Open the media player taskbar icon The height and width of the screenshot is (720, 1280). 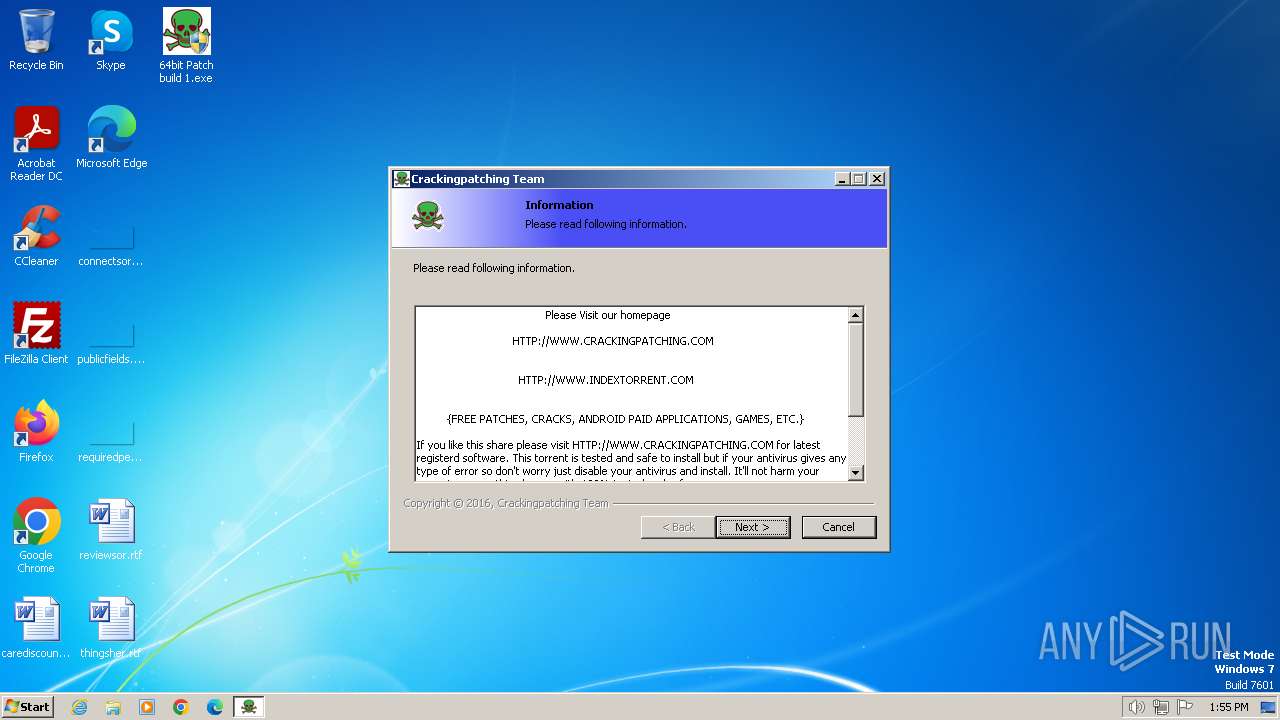(x=147, y=707)
